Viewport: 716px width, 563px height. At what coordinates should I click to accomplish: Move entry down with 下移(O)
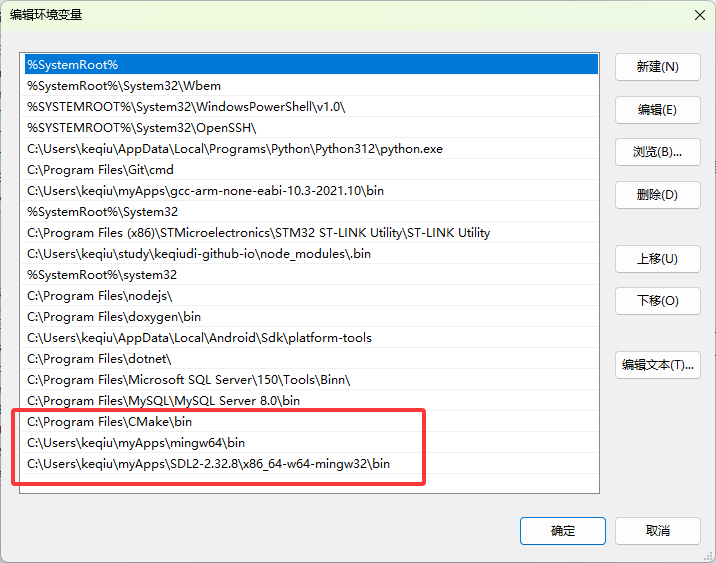(657, 301)
